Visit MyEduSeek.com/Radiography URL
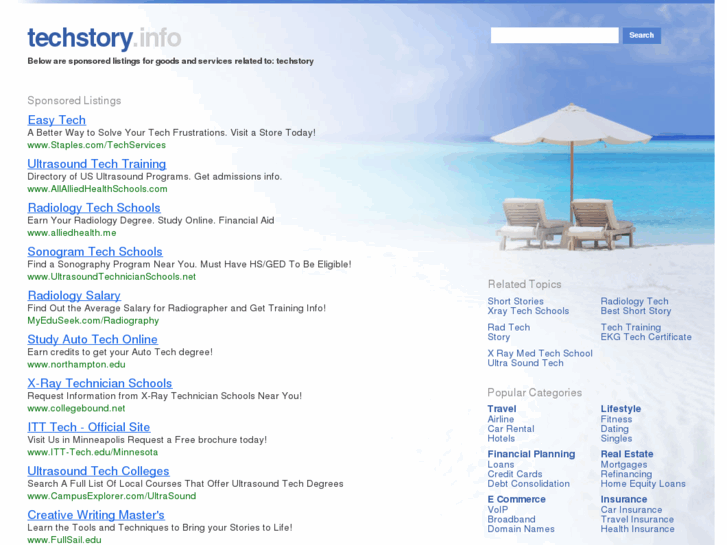Image resolution: width=727 pixels, height=545 pixels. (x=93, y=321)
